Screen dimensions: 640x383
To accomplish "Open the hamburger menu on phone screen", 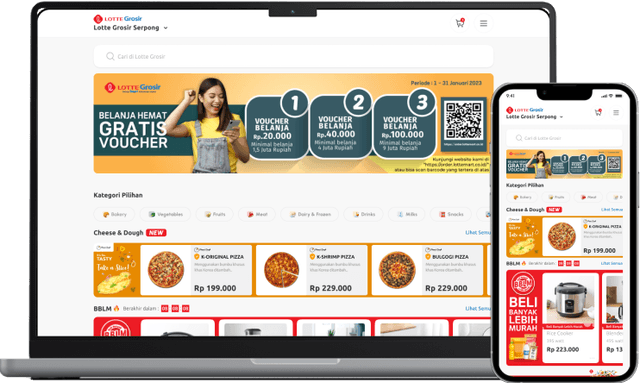I will [616, 112].
